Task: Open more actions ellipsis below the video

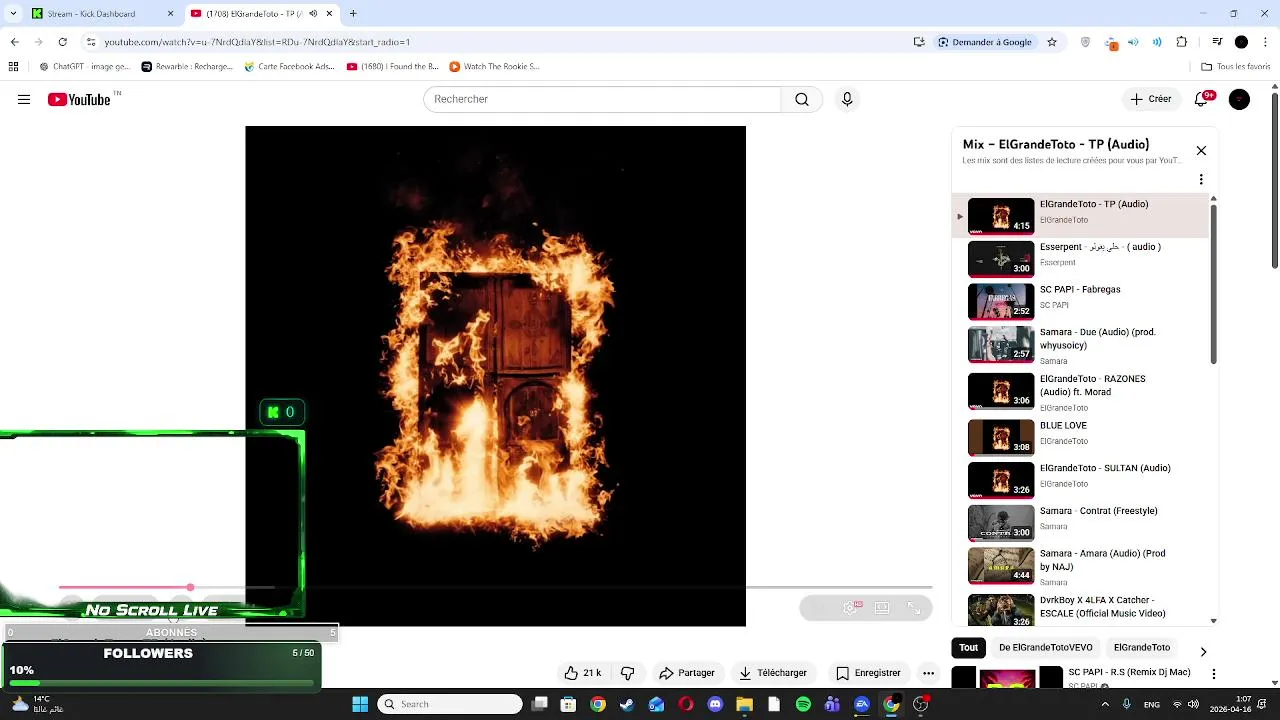Action: [929, 673]
